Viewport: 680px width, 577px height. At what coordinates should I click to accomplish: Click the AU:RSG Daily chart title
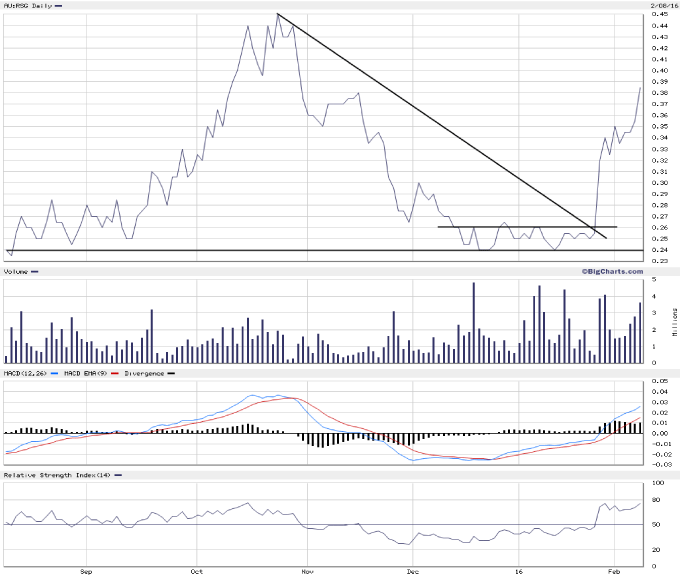28,6
